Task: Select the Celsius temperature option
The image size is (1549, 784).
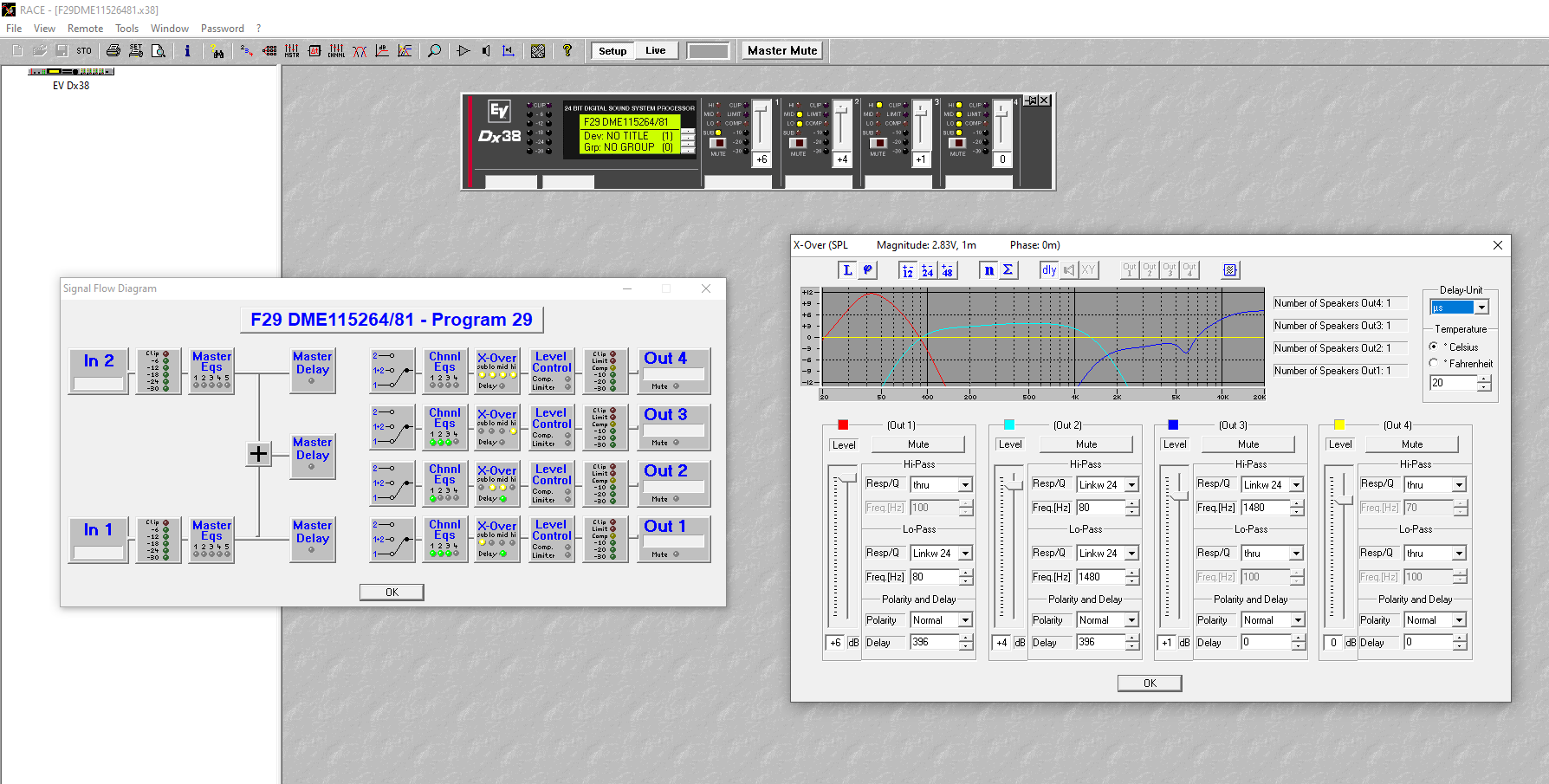Action: [1434, 347]
